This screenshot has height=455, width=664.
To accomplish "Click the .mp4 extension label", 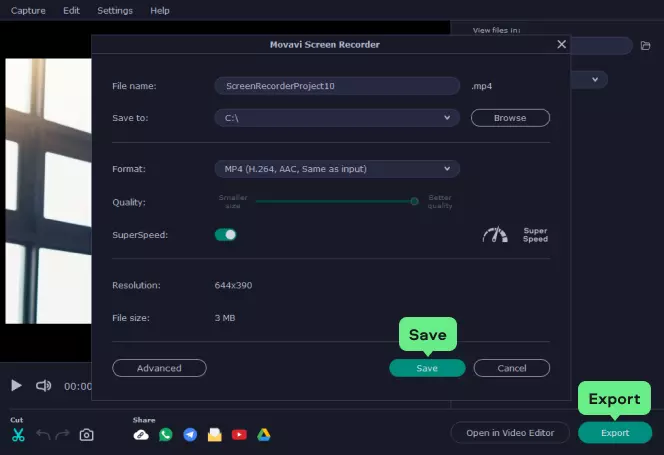I will (482, 86).
